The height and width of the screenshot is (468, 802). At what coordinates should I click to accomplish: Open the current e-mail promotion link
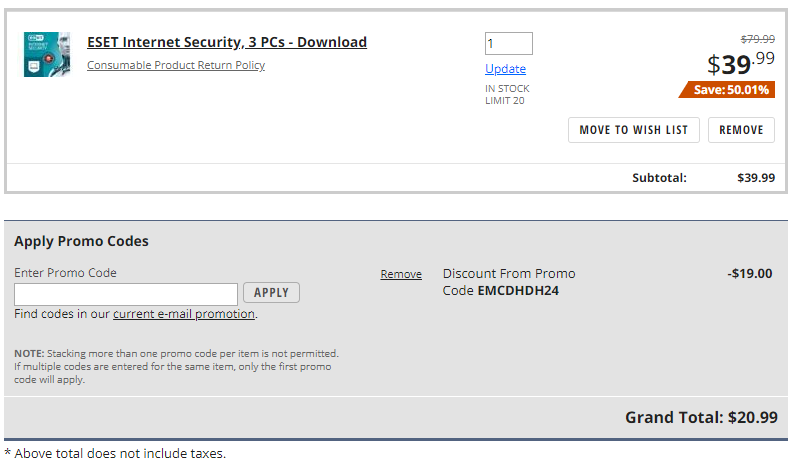[x=184, y=314]
